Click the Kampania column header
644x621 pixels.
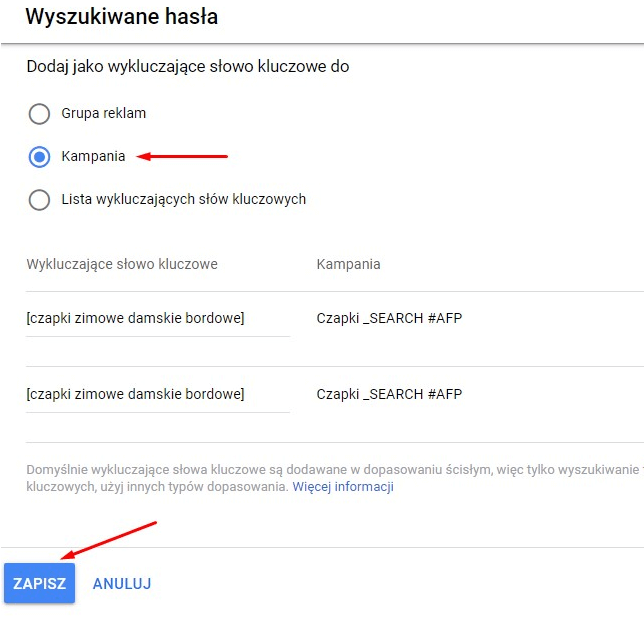pos(348,264)
